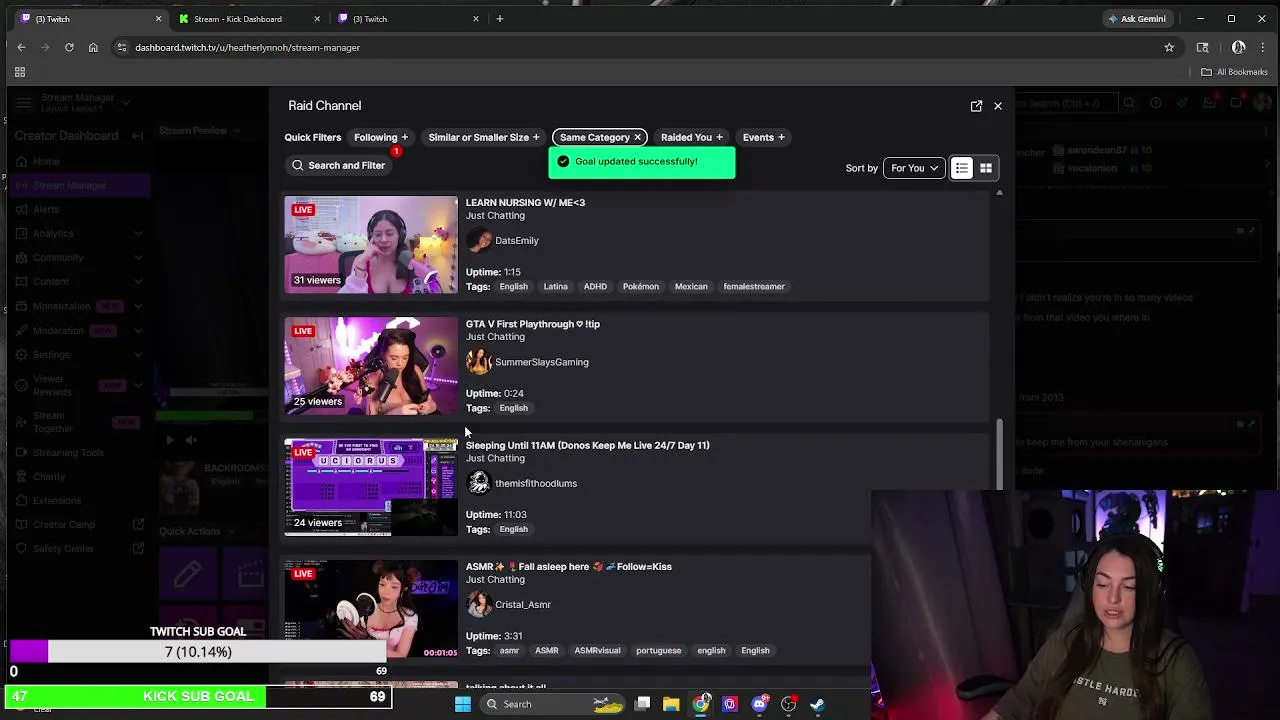Screen dimensions: 1280x720
Task: Switch to the third Twitch tab
Action: (406, 19)
